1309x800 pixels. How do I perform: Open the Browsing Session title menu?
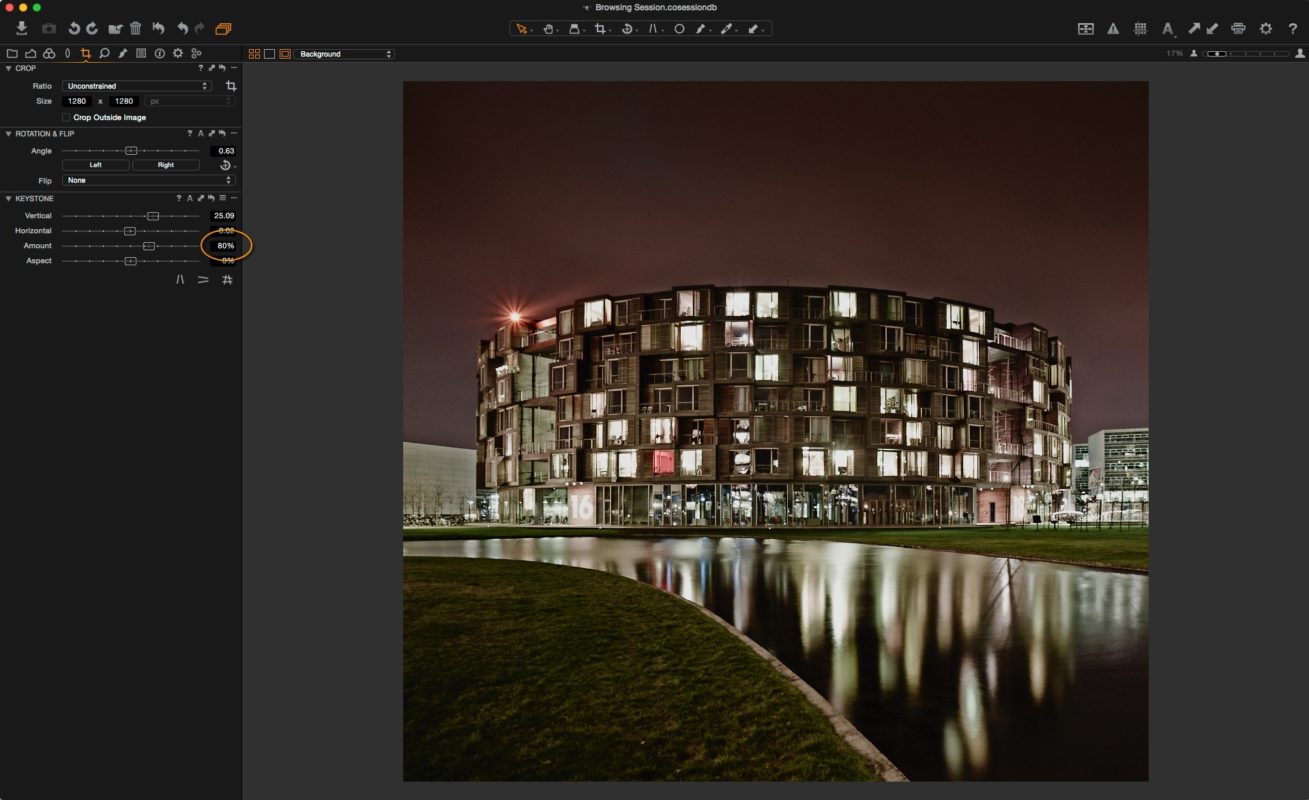(655, 7)
